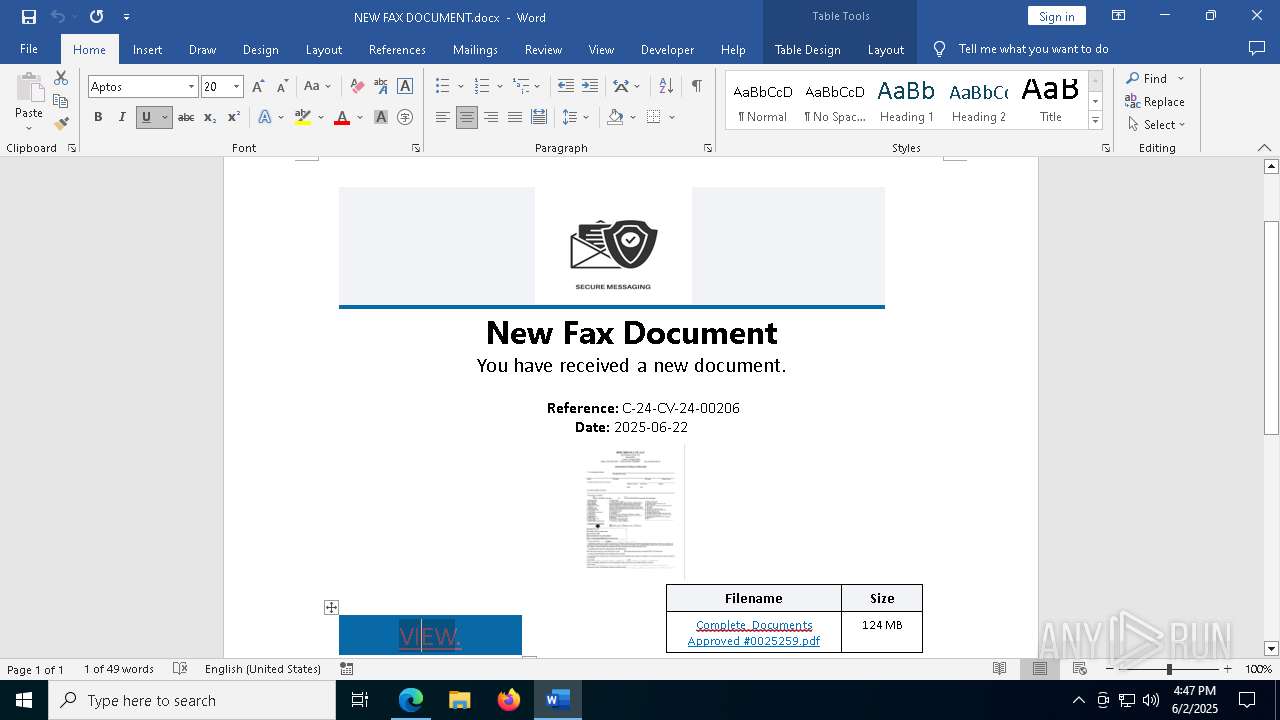Screen dimensions: 1280x720
Task: Click the Copy icon in the Clipboard group
Action: coord(61,101)
